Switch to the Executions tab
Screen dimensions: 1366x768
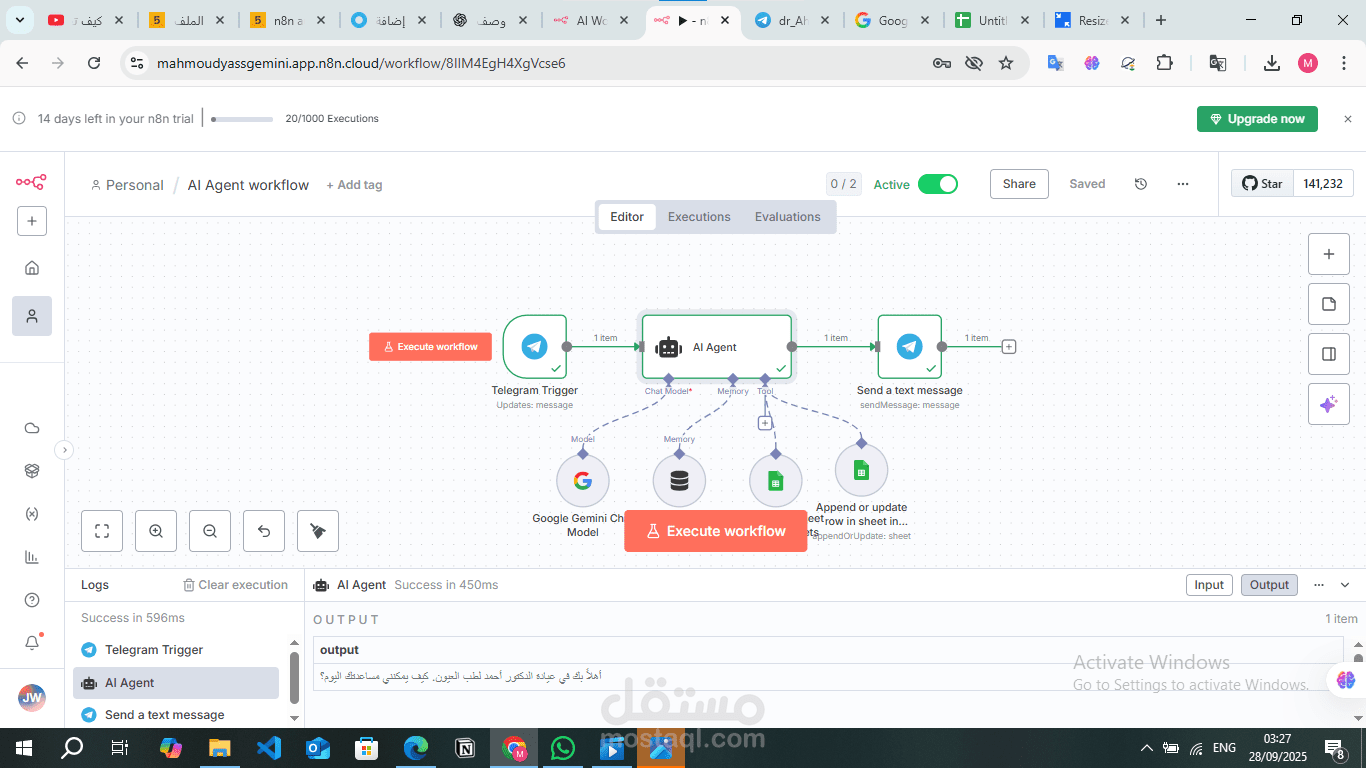pos(699,217)
